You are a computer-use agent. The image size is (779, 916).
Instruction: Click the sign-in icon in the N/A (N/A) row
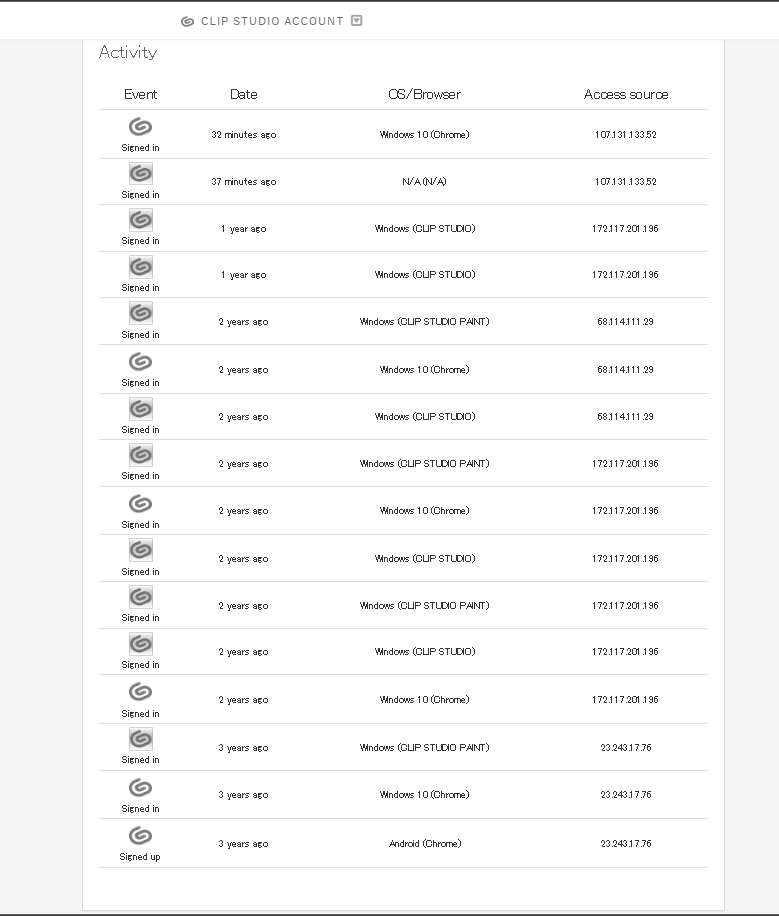point(140,174)
